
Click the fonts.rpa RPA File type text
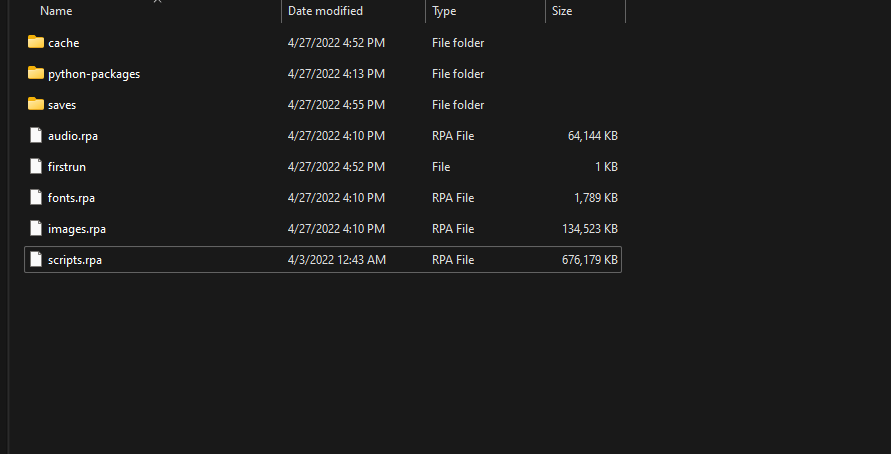point(455,198)
